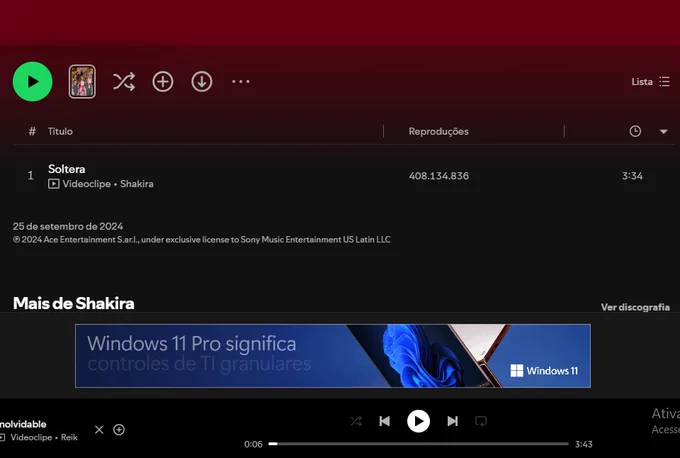
Task: Skip to previous track
Action: pyautogui.click(x=384, y=421)
